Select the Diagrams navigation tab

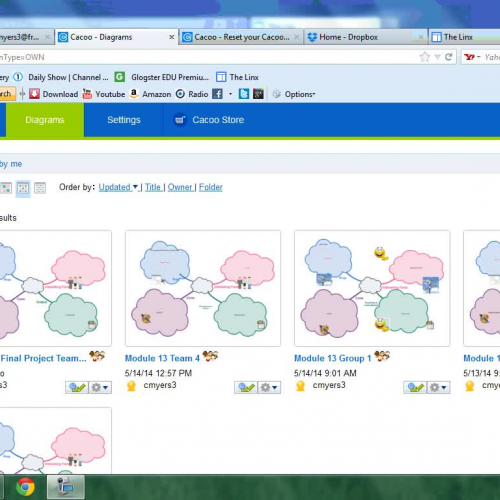tap(45, 120)
